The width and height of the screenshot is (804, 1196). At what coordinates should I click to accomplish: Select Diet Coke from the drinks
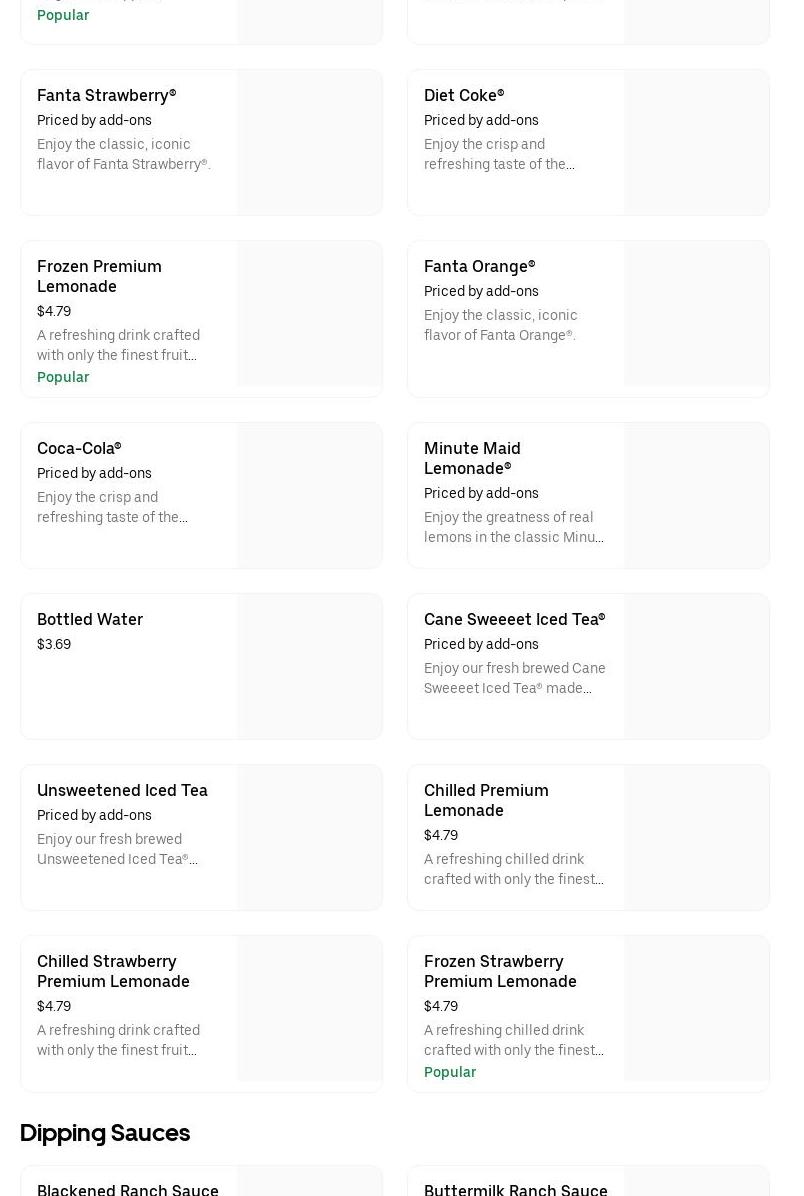click(x=464, y=96)
